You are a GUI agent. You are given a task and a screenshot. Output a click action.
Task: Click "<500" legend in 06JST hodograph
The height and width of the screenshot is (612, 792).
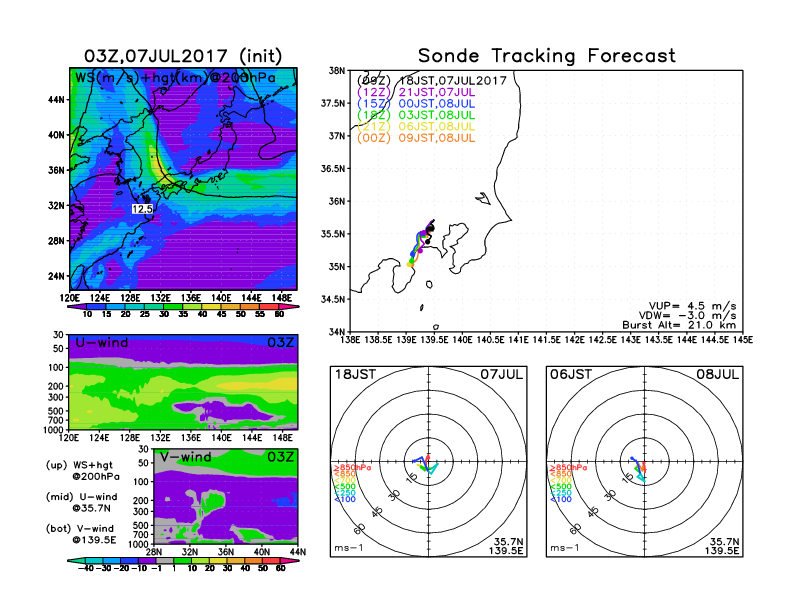point(561,487)
